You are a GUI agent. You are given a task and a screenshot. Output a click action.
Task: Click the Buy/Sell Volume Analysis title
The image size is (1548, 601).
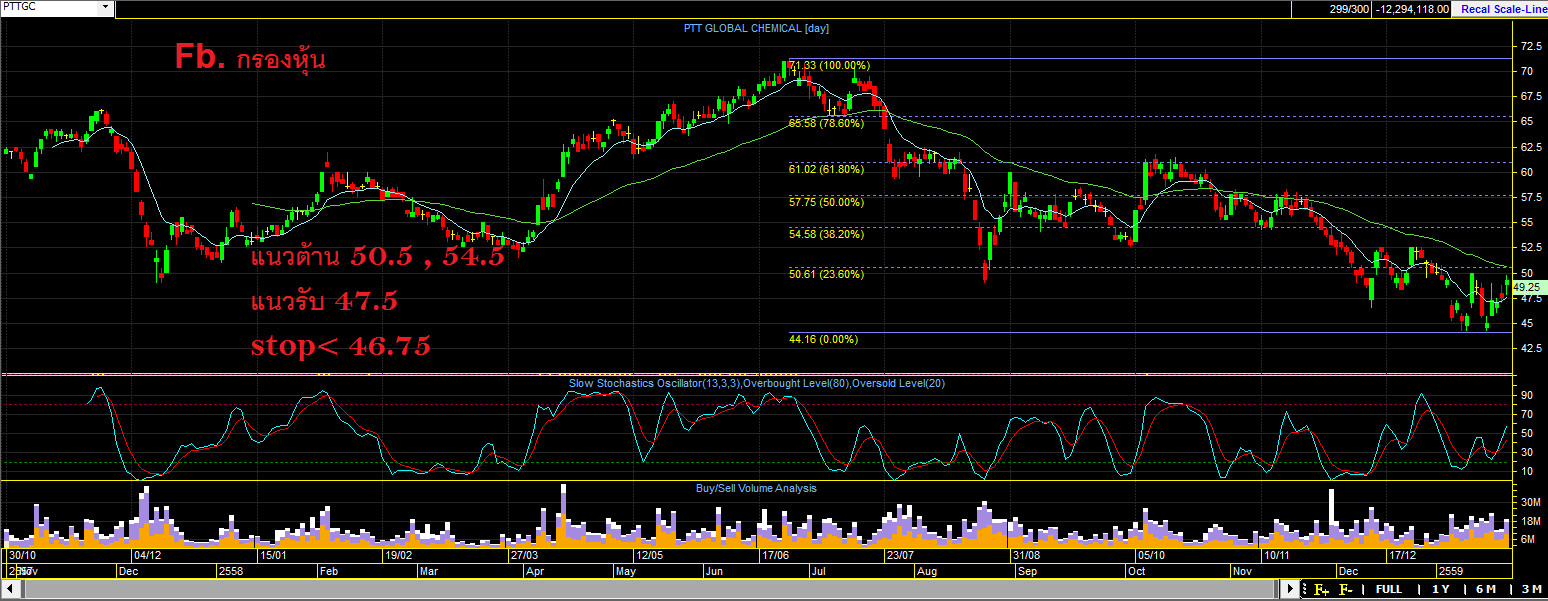pyautogui.click(x=756, y=488)
